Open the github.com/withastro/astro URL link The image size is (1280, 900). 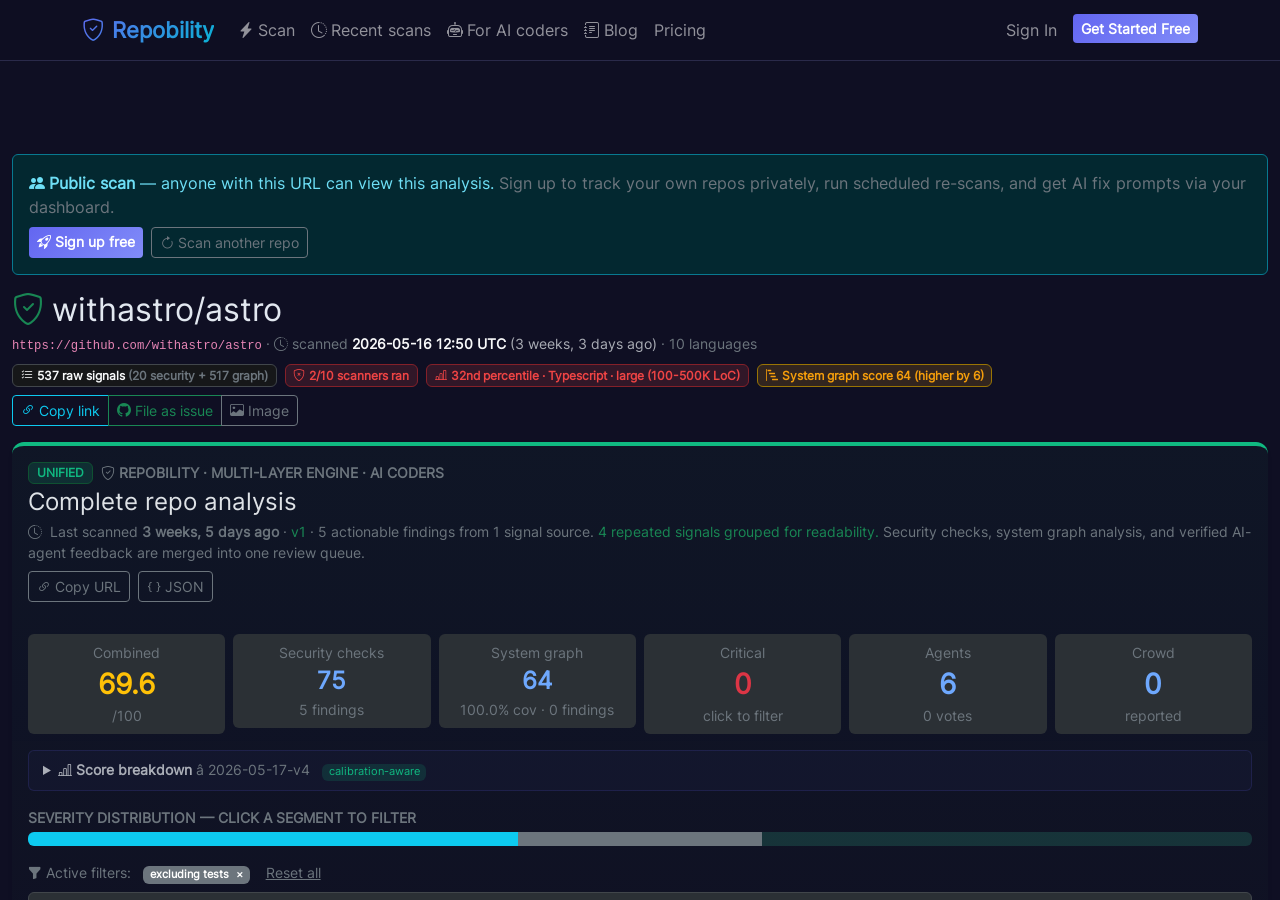tap(137, 345)
